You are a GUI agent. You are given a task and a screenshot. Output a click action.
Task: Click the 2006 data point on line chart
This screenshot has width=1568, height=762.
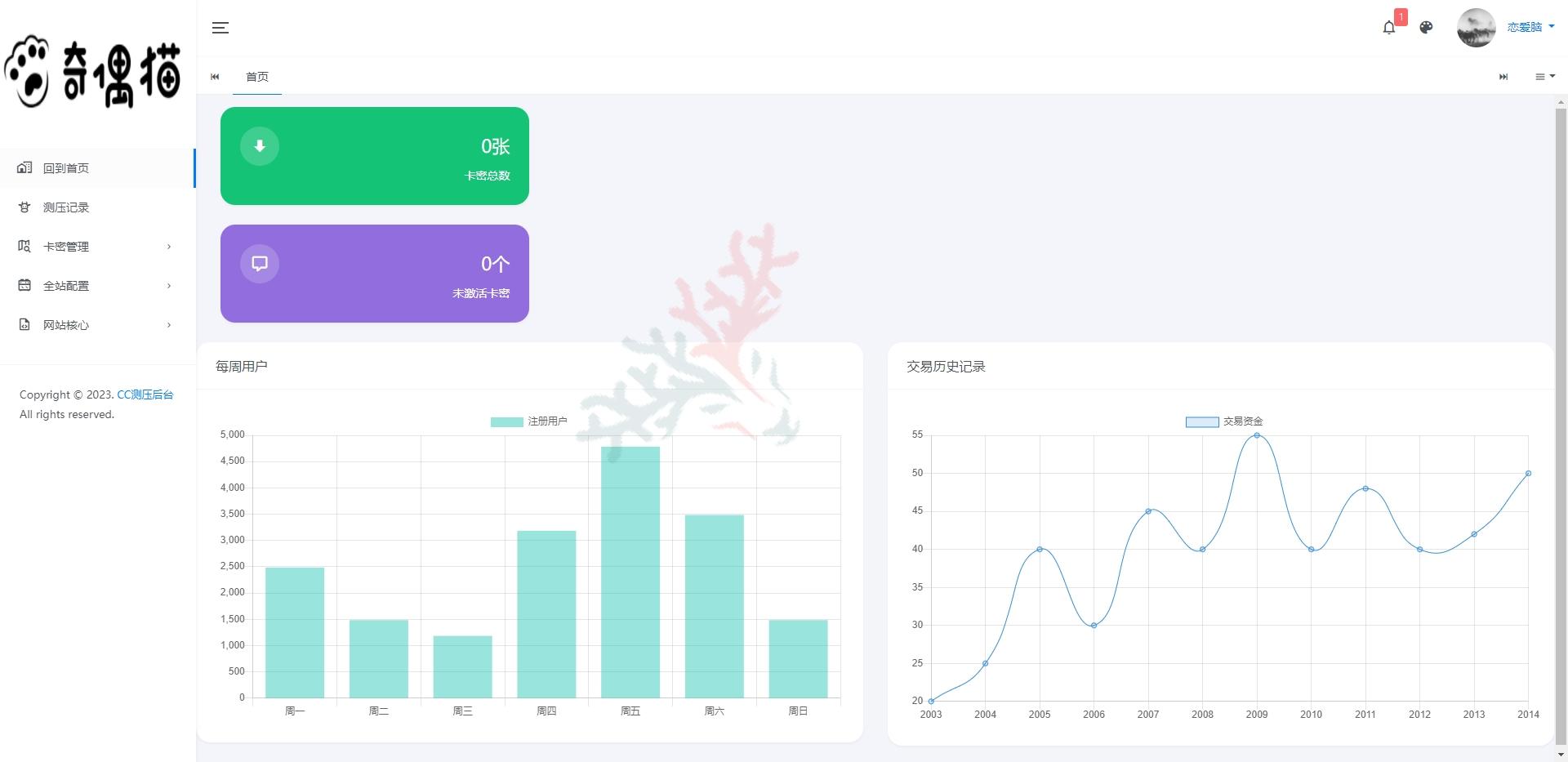click(1094, 626)
